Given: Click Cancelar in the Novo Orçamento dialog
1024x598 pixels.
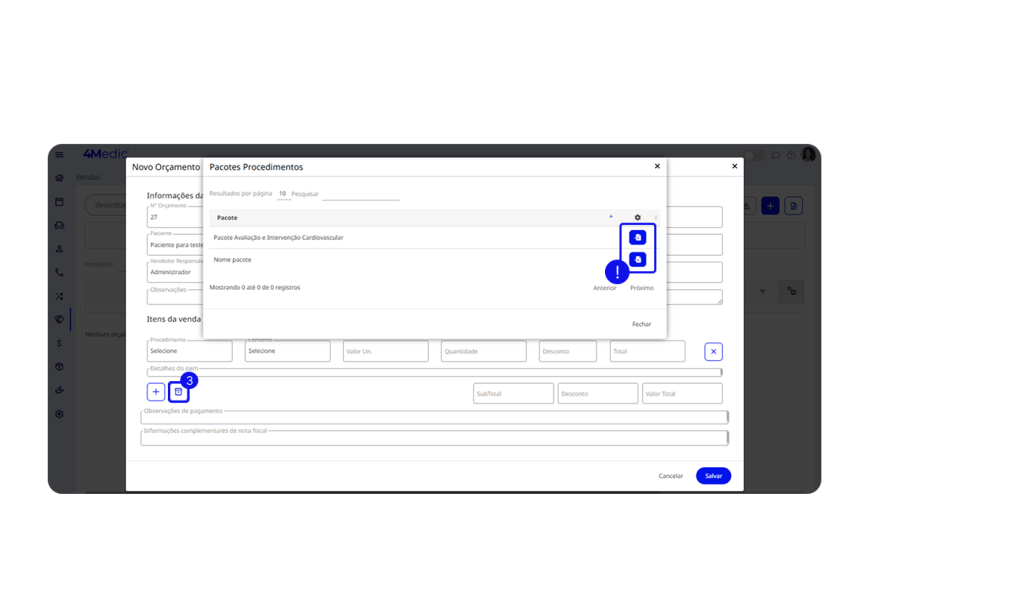Looking at the screenshot, I should (670, 476).
